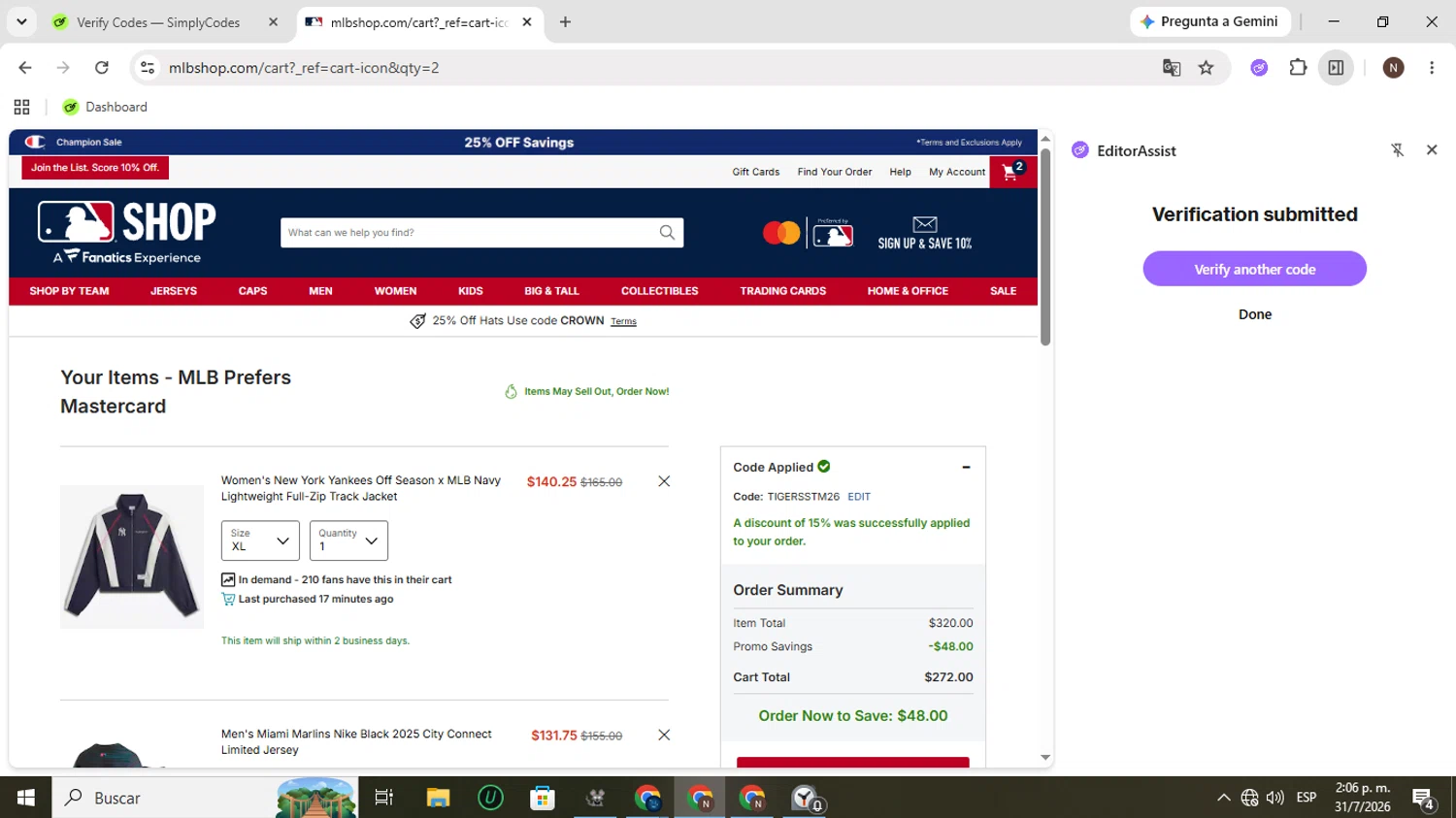Image resolution: width=1456 pixels, height=818 pixels.
Task: Open the Big & Tall menu
Action: [x=551, y=291]
